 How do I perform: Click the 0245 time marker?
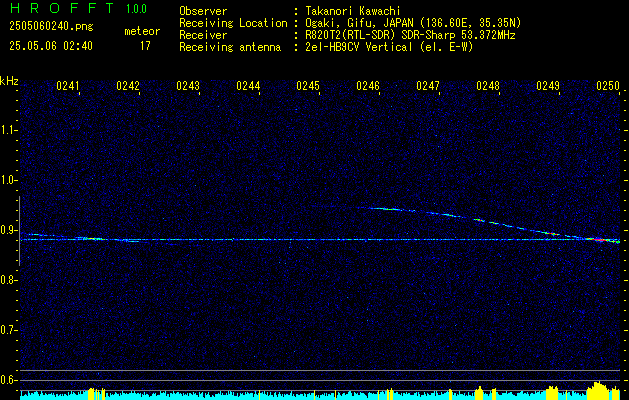point(308,85)
